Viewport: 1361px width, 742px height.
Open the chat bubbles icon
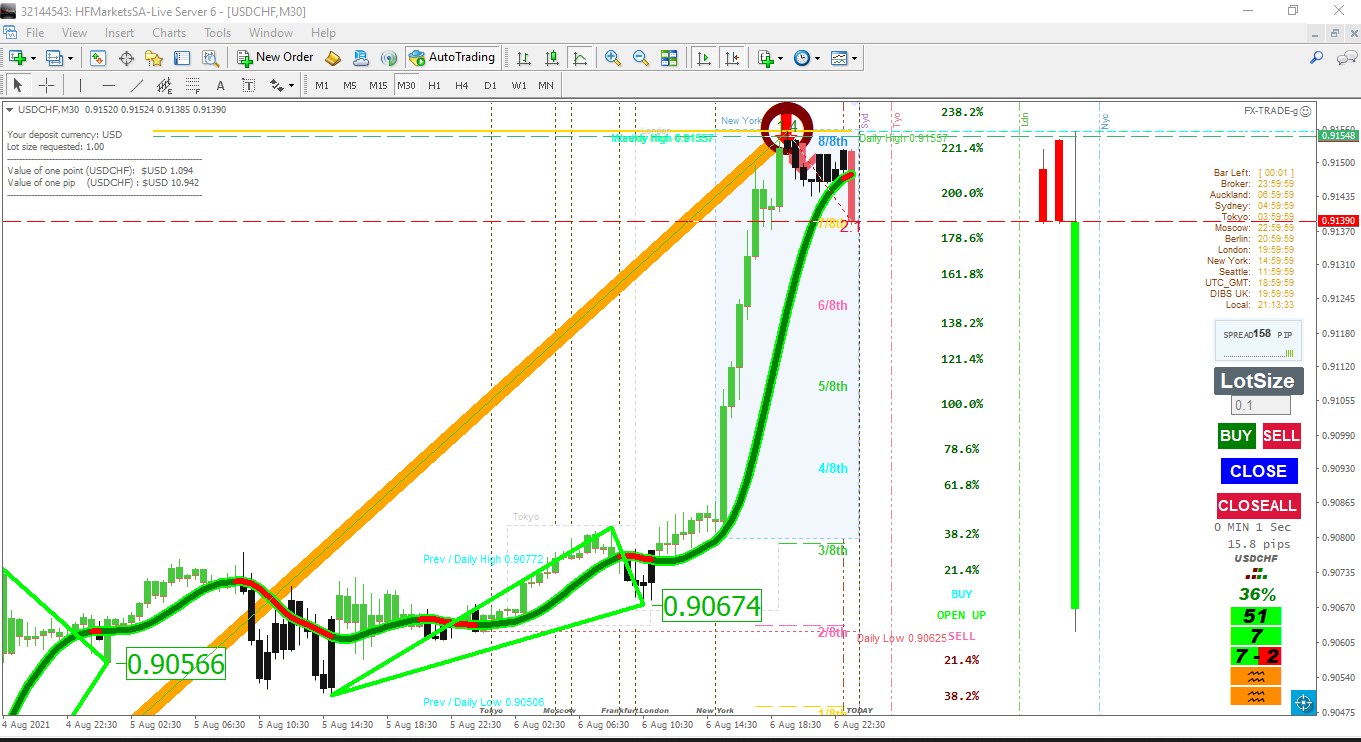[x=1346, y=58]
